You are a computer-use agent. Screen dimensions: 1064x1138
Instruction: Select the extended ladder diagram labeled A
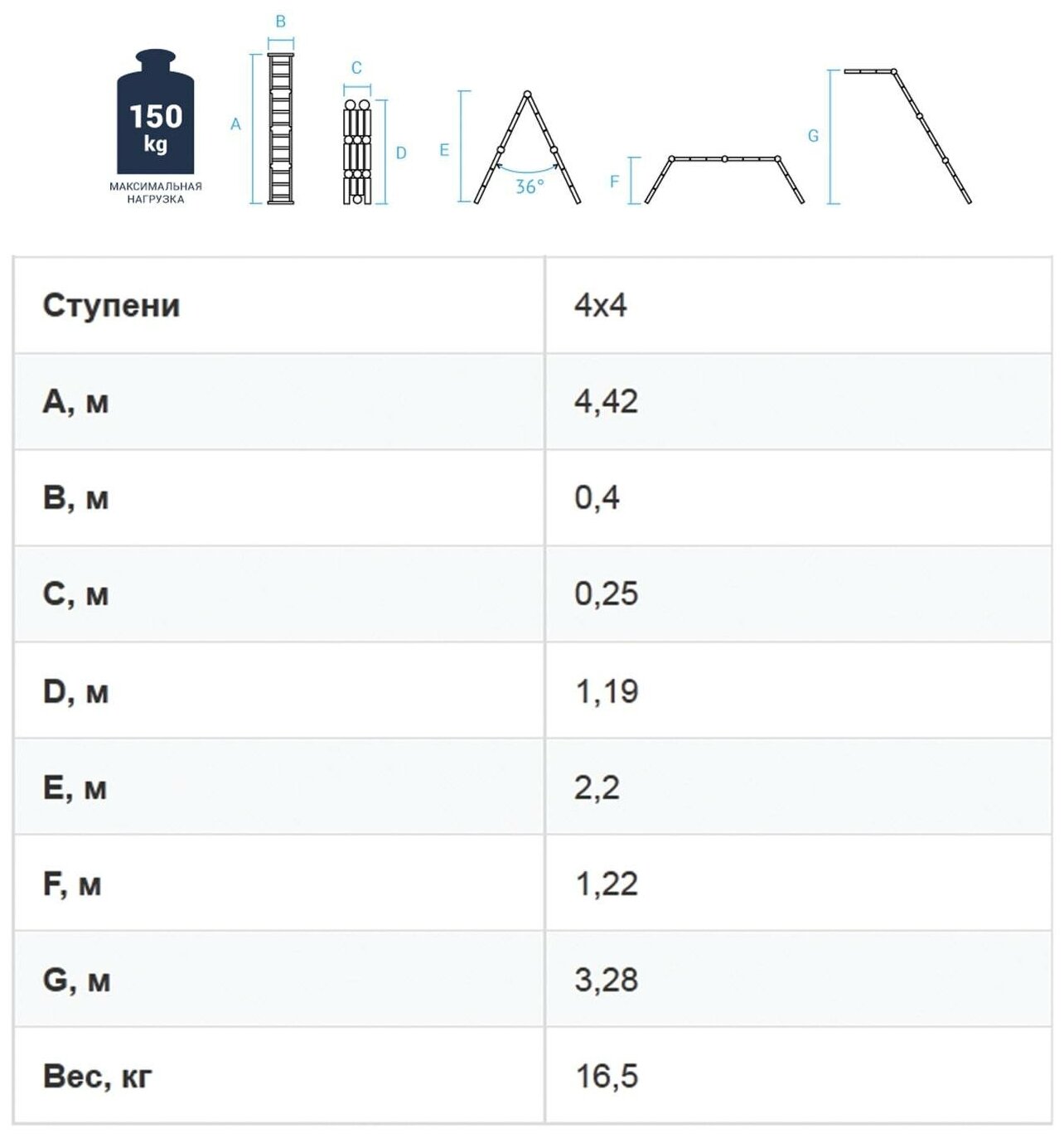pyautogui.click(x=280, y=128)
